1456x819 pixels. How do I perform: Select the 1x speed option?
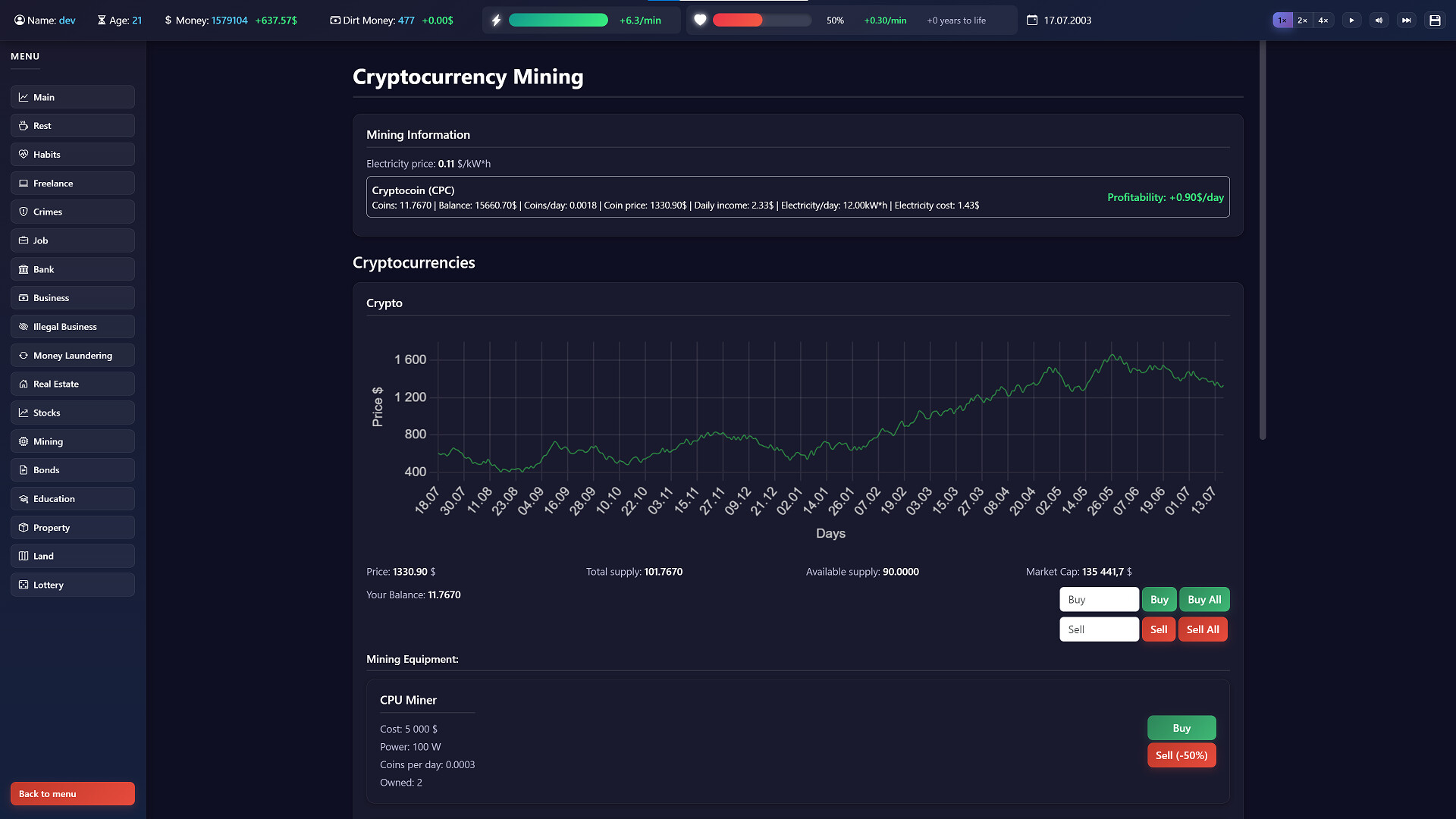(1282, 20)
